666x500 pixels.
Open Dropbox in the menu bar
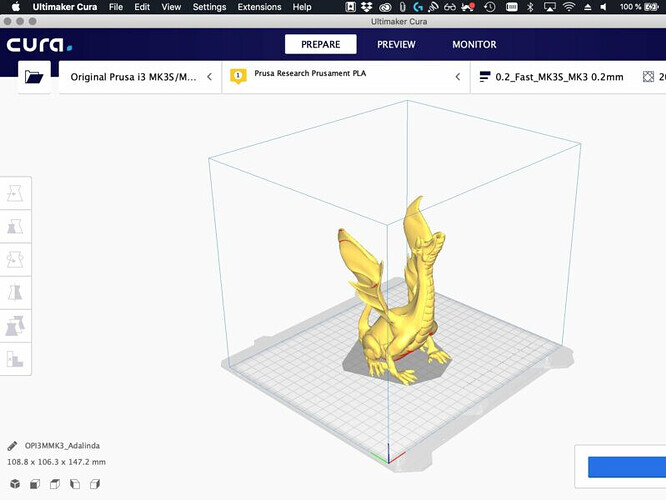(x=366, y=7)
